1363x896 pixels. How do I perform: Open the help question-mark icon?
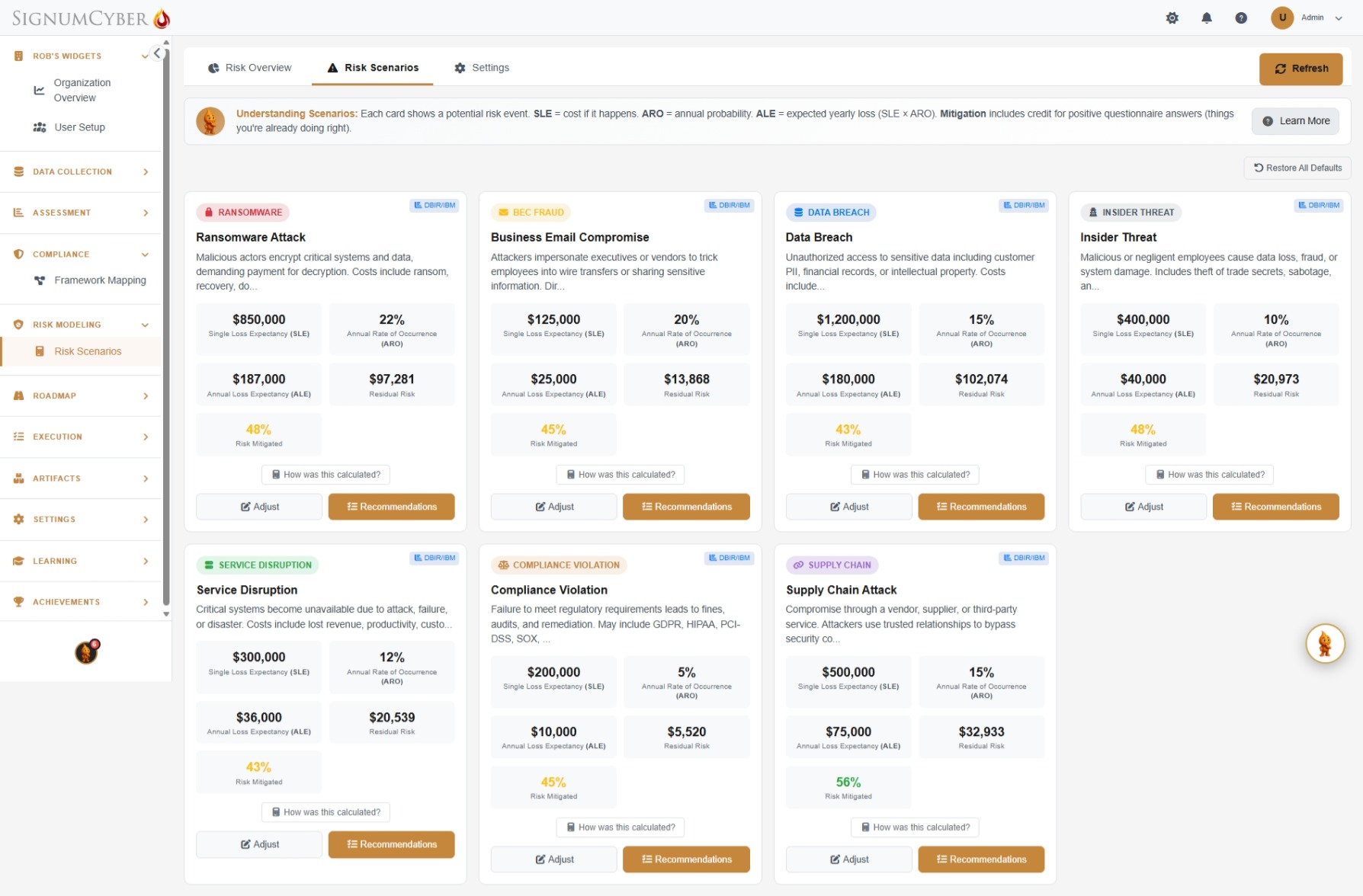[x=1241, y=17]
